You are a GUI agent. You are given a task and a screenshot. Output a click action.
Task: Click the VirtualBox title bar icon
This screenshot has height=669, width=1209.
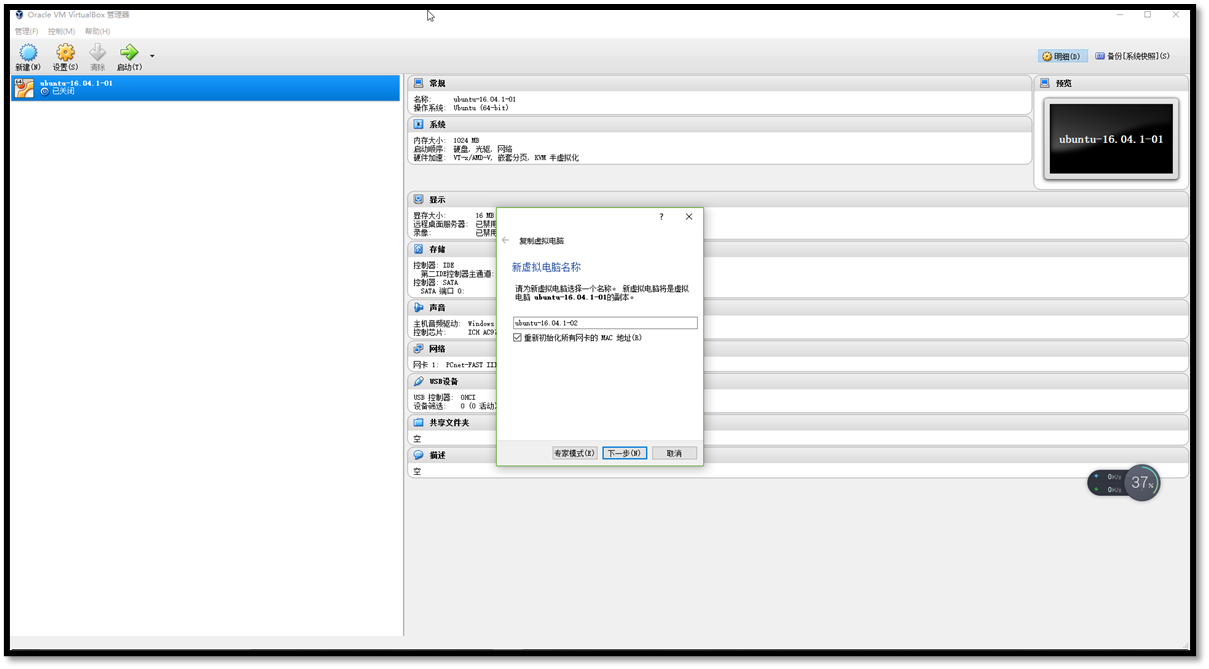click(19, 15)
